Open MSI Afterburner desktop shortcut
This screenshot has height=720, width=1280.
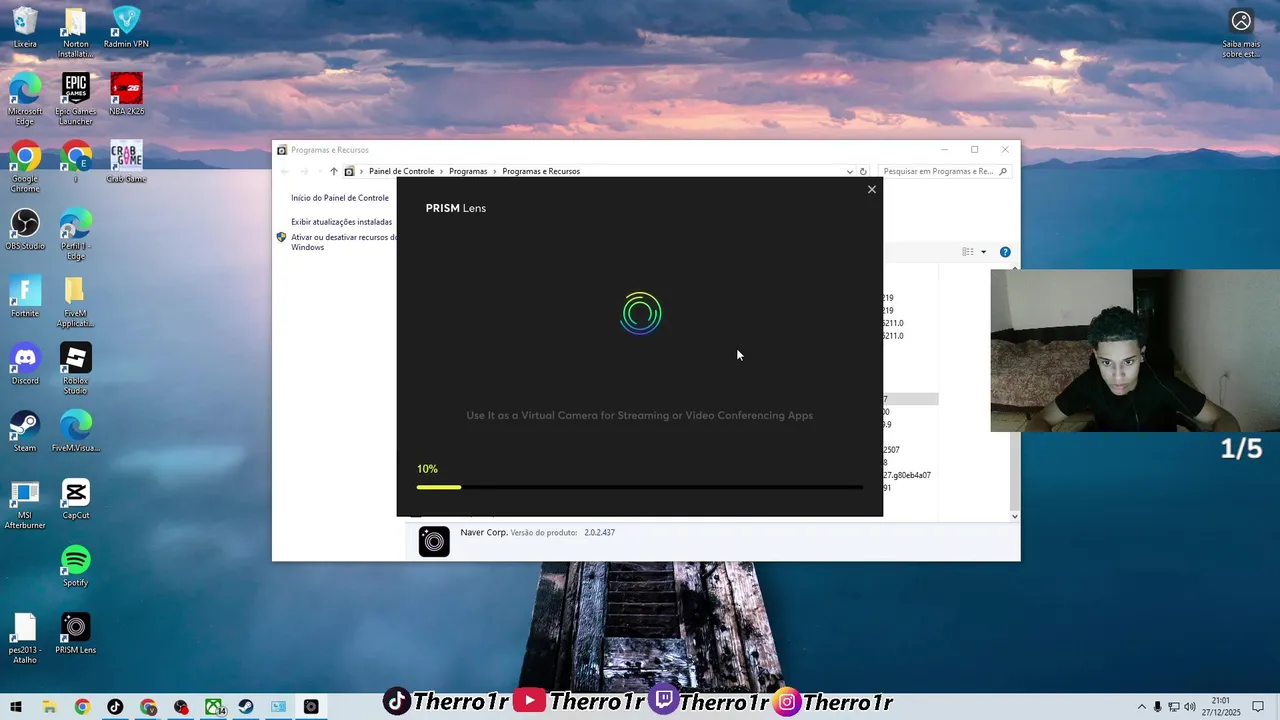25,503
